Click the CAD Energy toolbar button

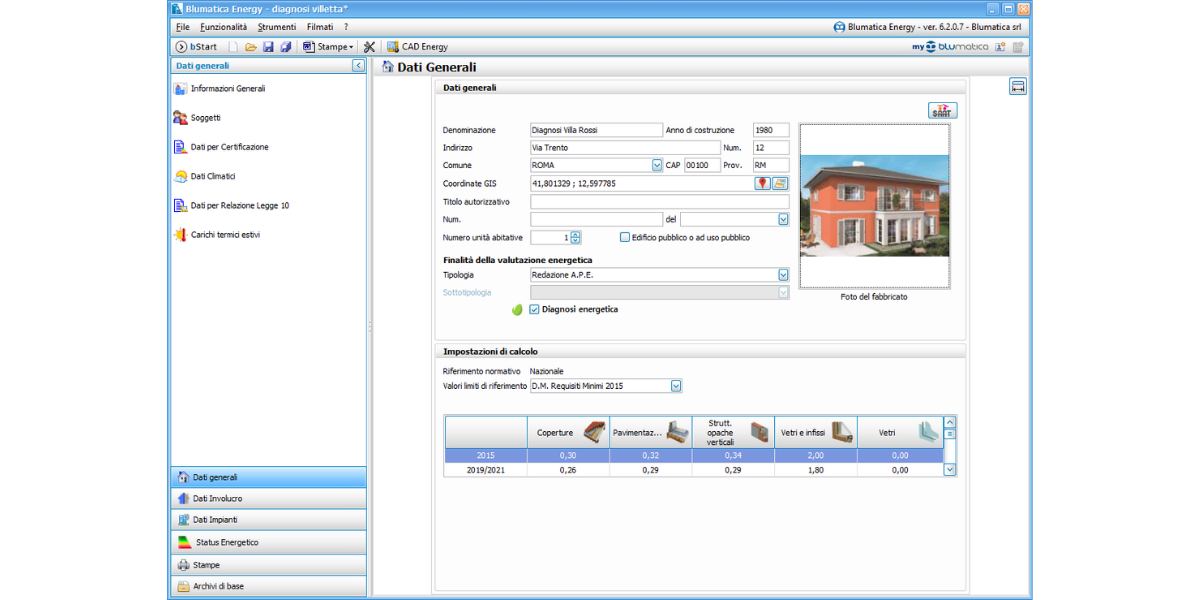click(x=417, y=47)
